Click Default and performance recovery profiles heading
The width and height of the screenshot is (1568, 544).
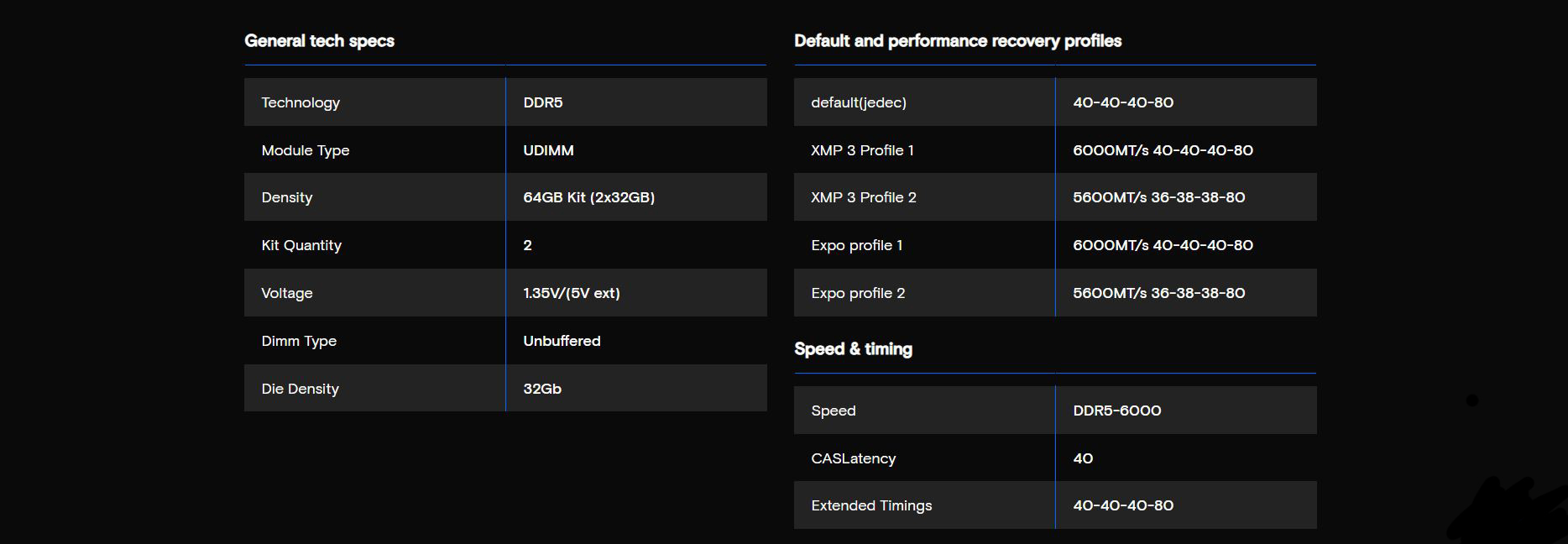(958, 41)
